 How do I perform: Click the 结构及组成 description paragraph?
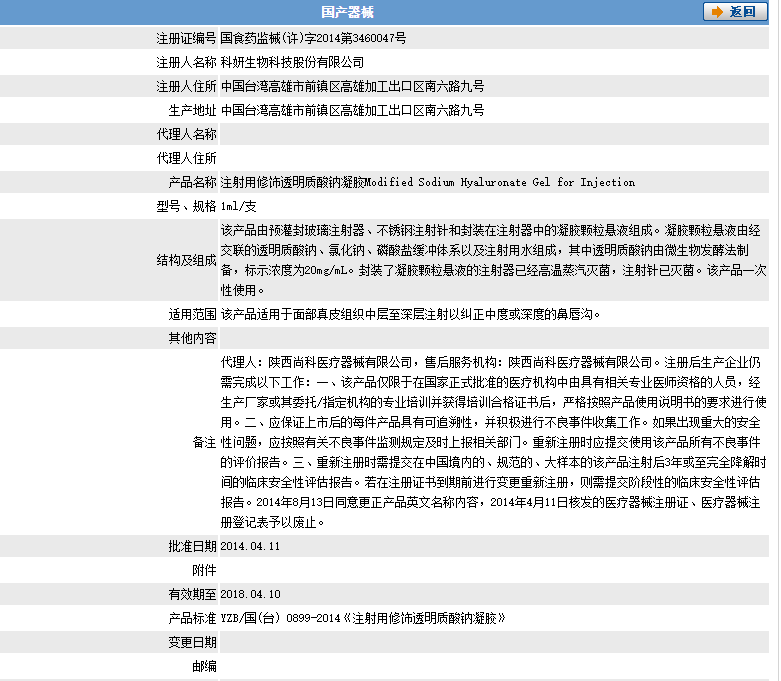pyautogui.click(x=490, y=260)
